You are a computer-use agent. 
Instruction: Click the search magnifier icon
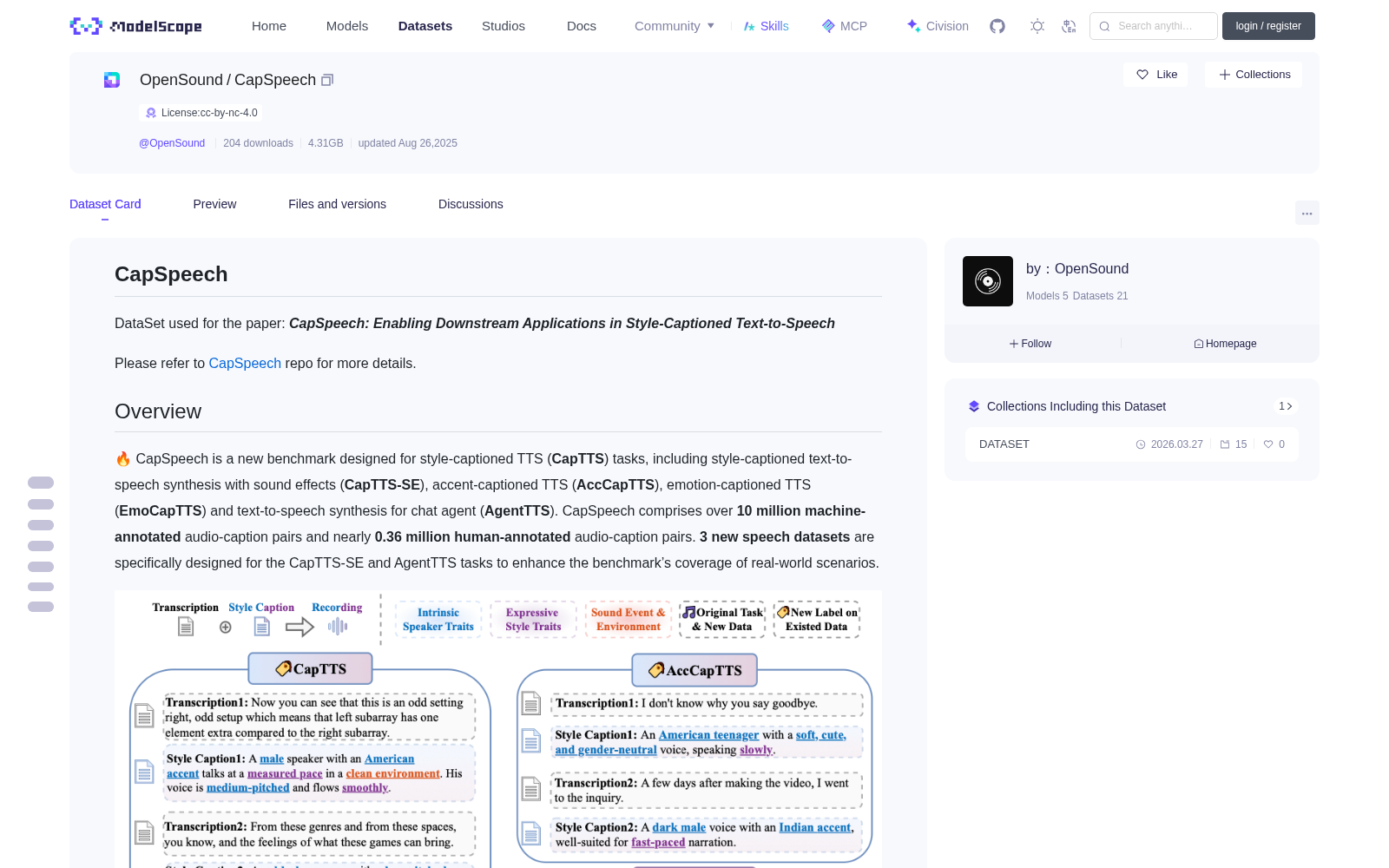(1105, 26)
